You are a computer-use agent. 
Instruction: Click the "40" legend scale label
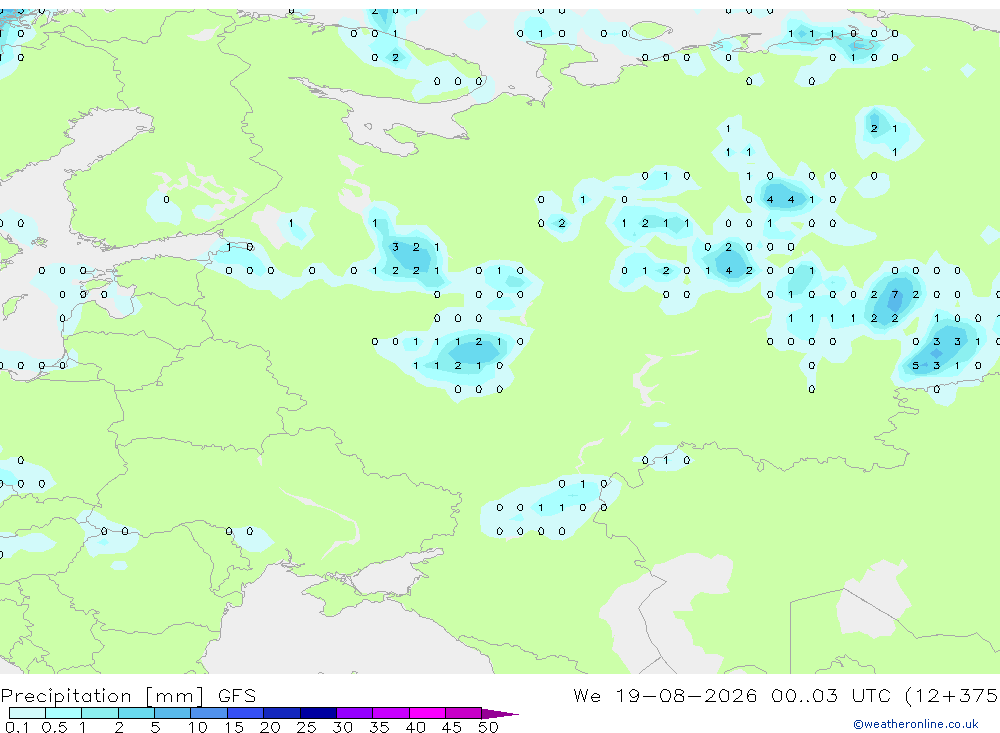(x=415, y=727)
